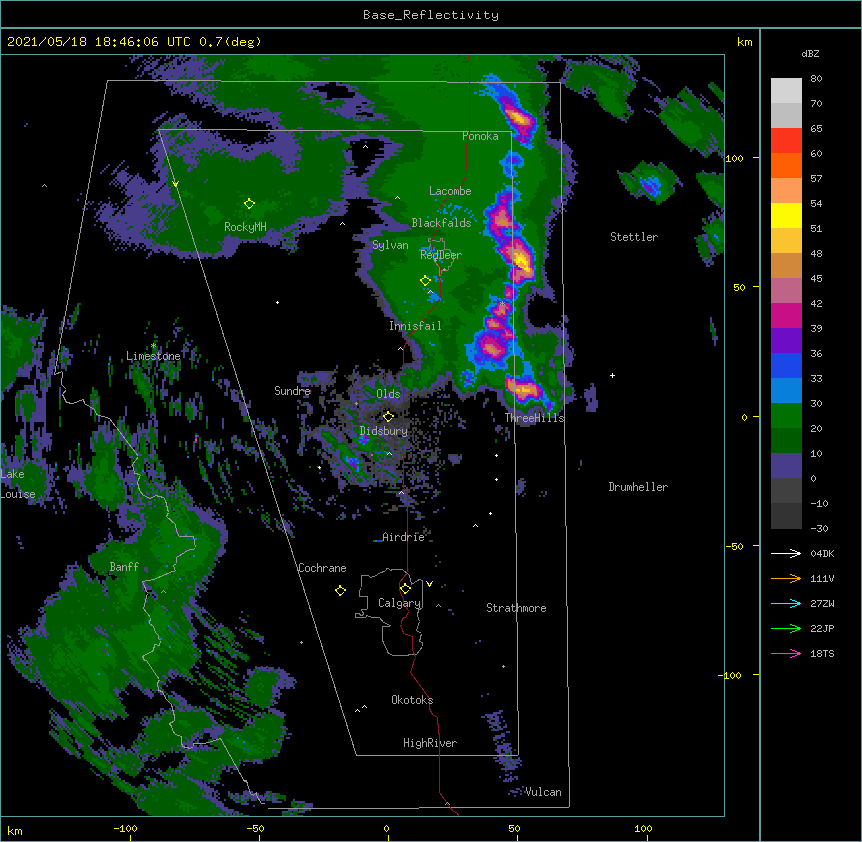The image size is (862, 842).
Task: Pick the yellow swatch between 54 and 51
Action: pyautogui.click(x=786, y=215)
